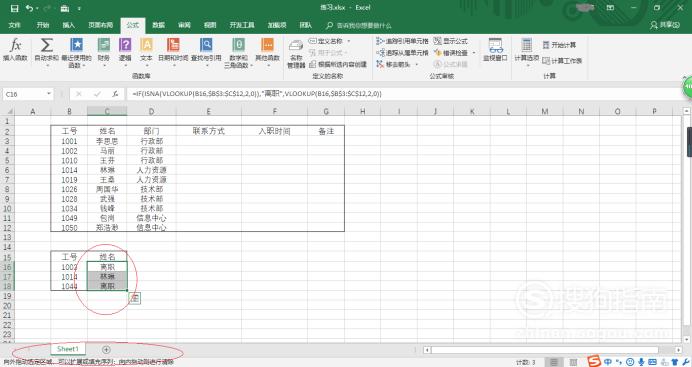
Task: Open the Name Manager (名称管理器) icon
Action: (296, 46)
